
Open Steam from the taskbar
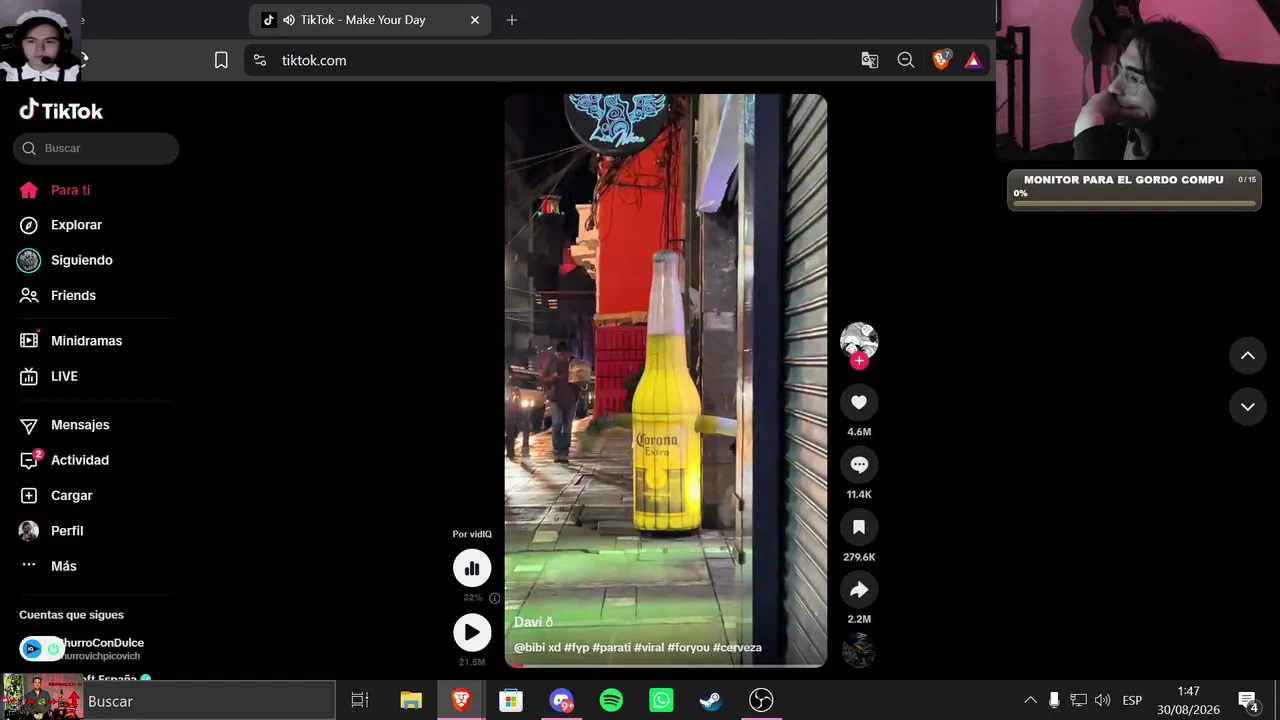(x=711, y=701)
